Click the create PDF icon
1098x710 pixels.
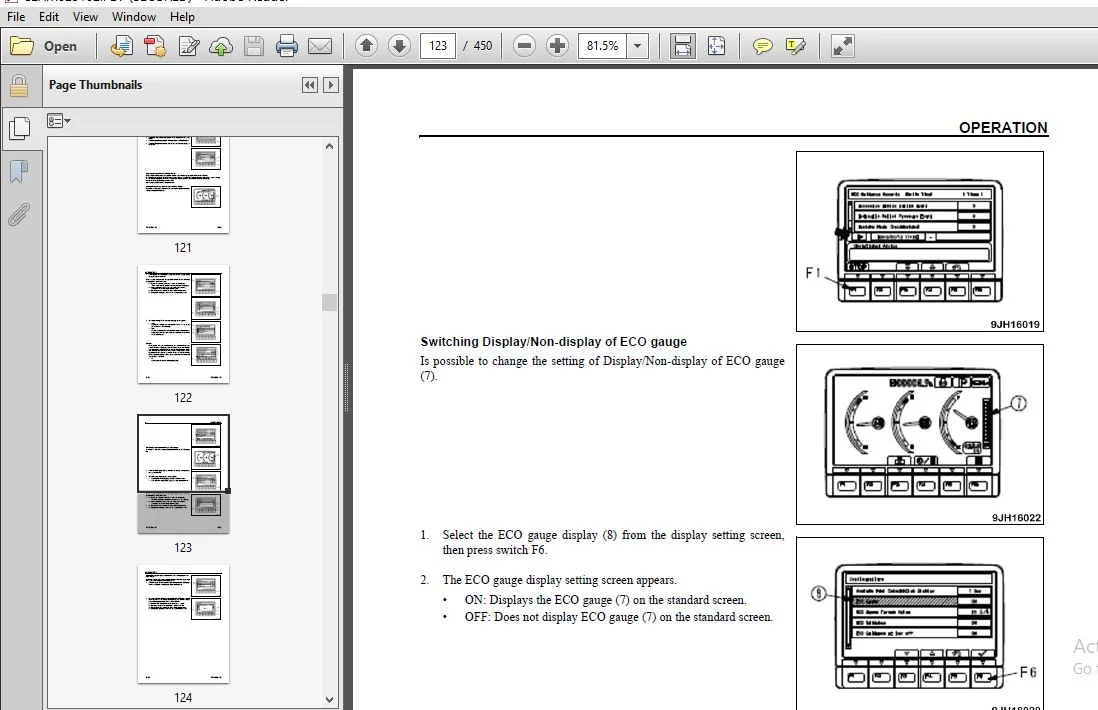[x=155, y=46]
